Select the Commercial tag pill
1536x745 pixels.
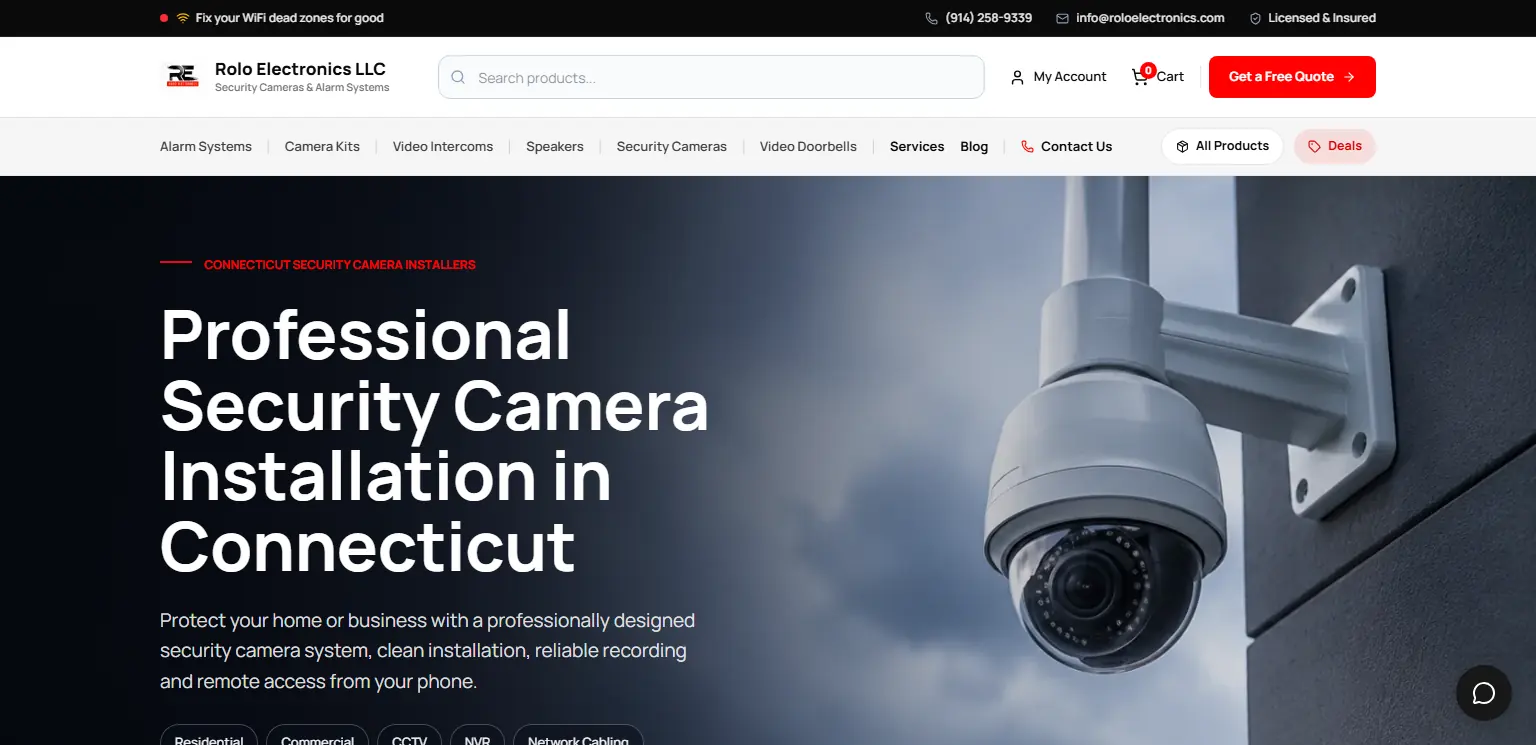(317, 738)
